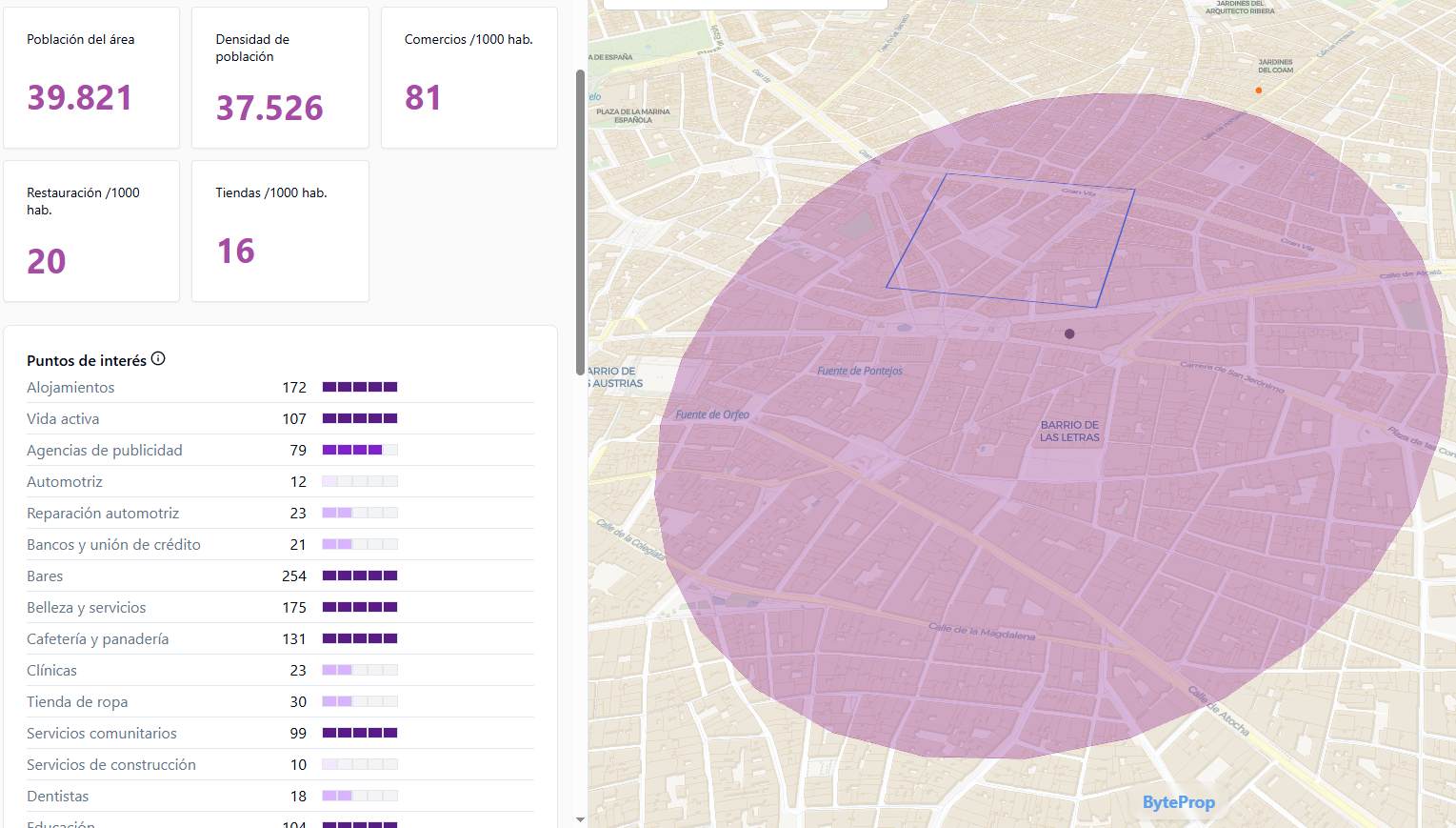
Task: Select the Alojamientos row in points list
Action: click(x=70, y=388)
